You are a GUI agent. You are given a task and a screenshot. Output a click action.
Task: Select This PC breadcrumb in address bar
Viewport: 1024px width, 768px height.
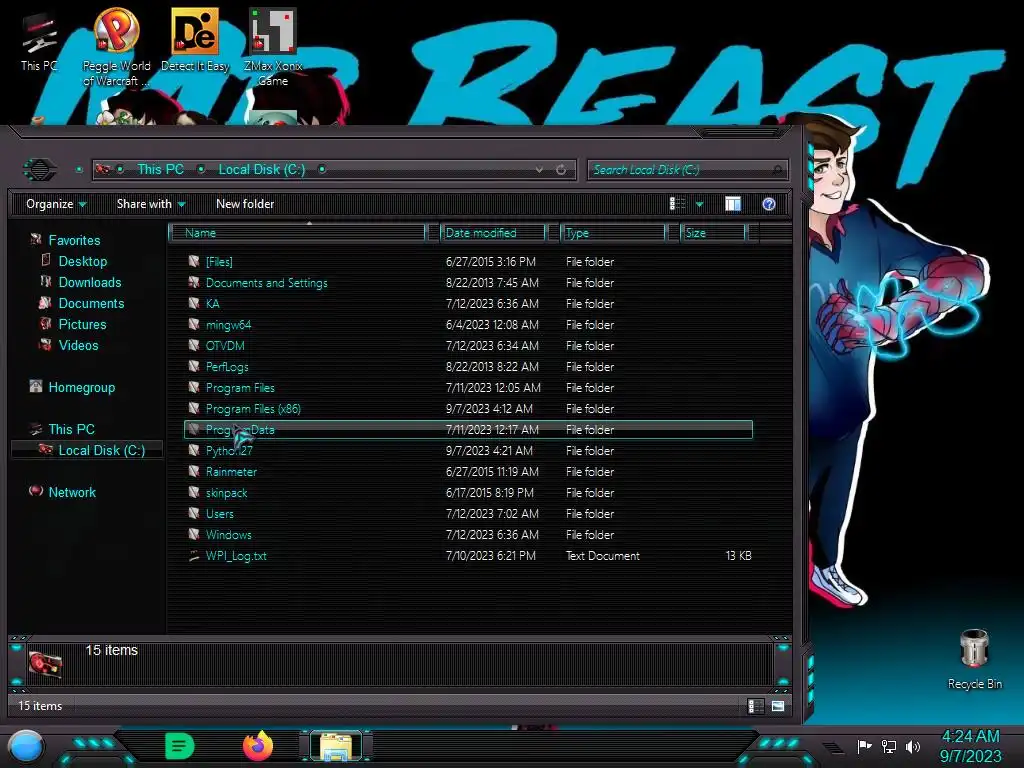tap(160, 170)
